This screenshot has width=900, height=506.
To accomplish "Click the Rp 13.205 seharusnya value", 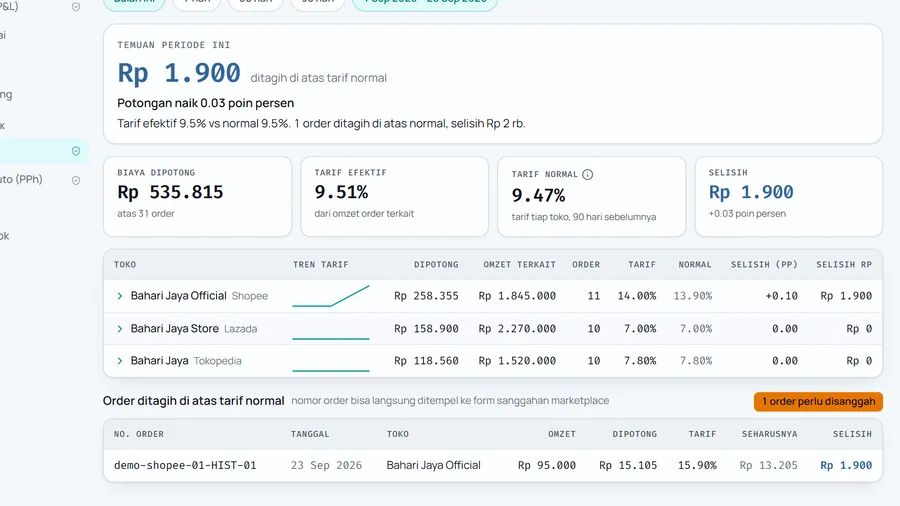I will [x=769, y=465].
